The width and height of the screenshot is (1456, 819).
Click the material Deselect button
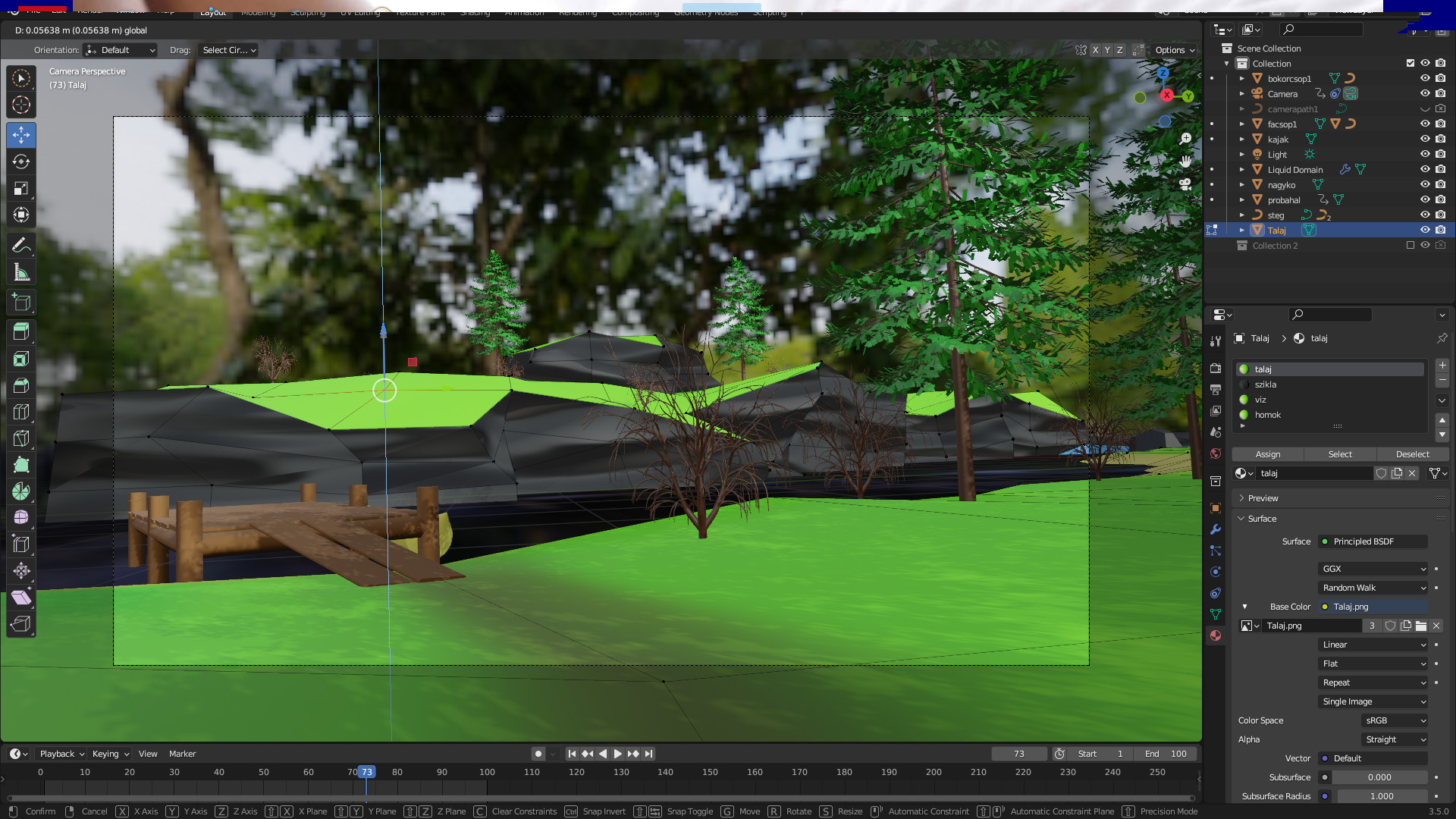coord(1413,454)
